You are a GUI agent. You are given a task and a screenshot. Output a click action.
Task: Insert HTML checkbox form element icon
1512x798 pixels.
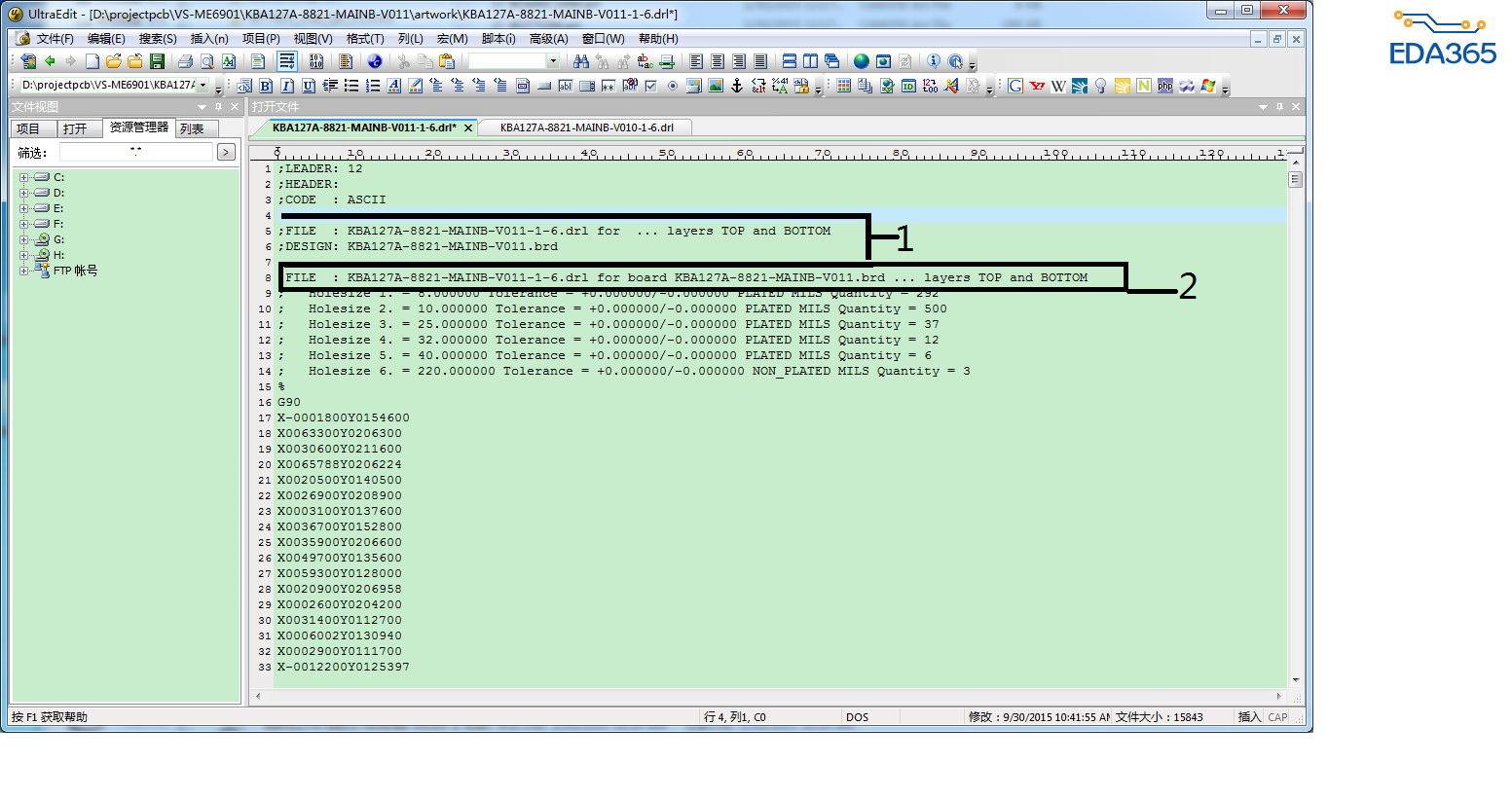point(651,86)
